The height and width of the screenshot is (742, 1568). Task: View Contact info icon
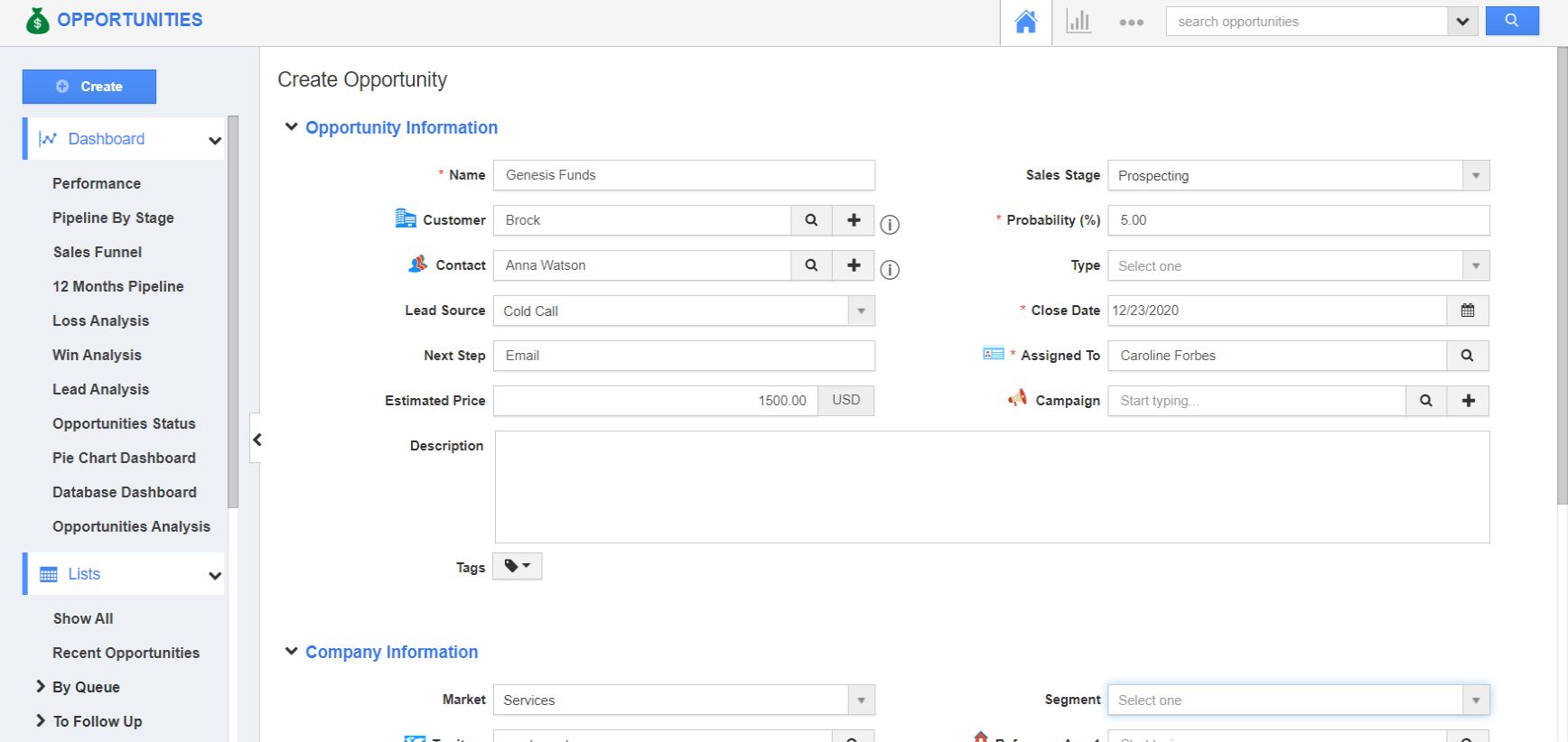(890, 270)
